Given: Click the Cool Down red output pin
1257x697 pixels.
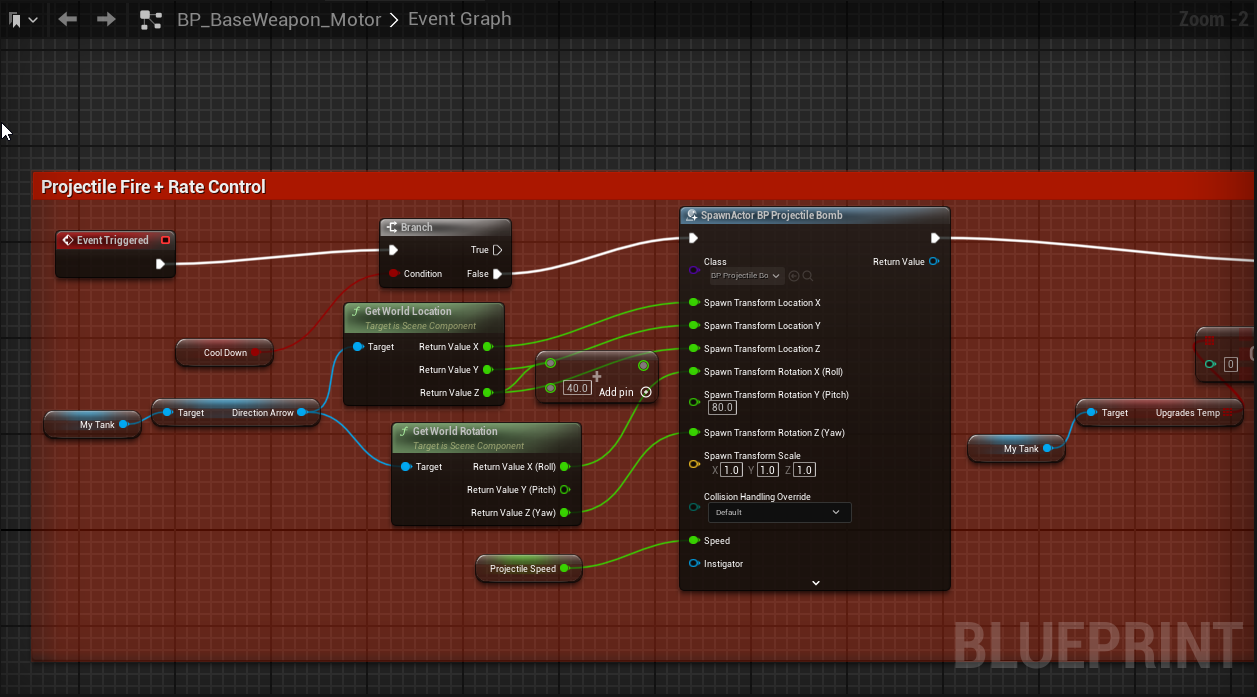Looking at the screenshot, I should click(256, 352).
